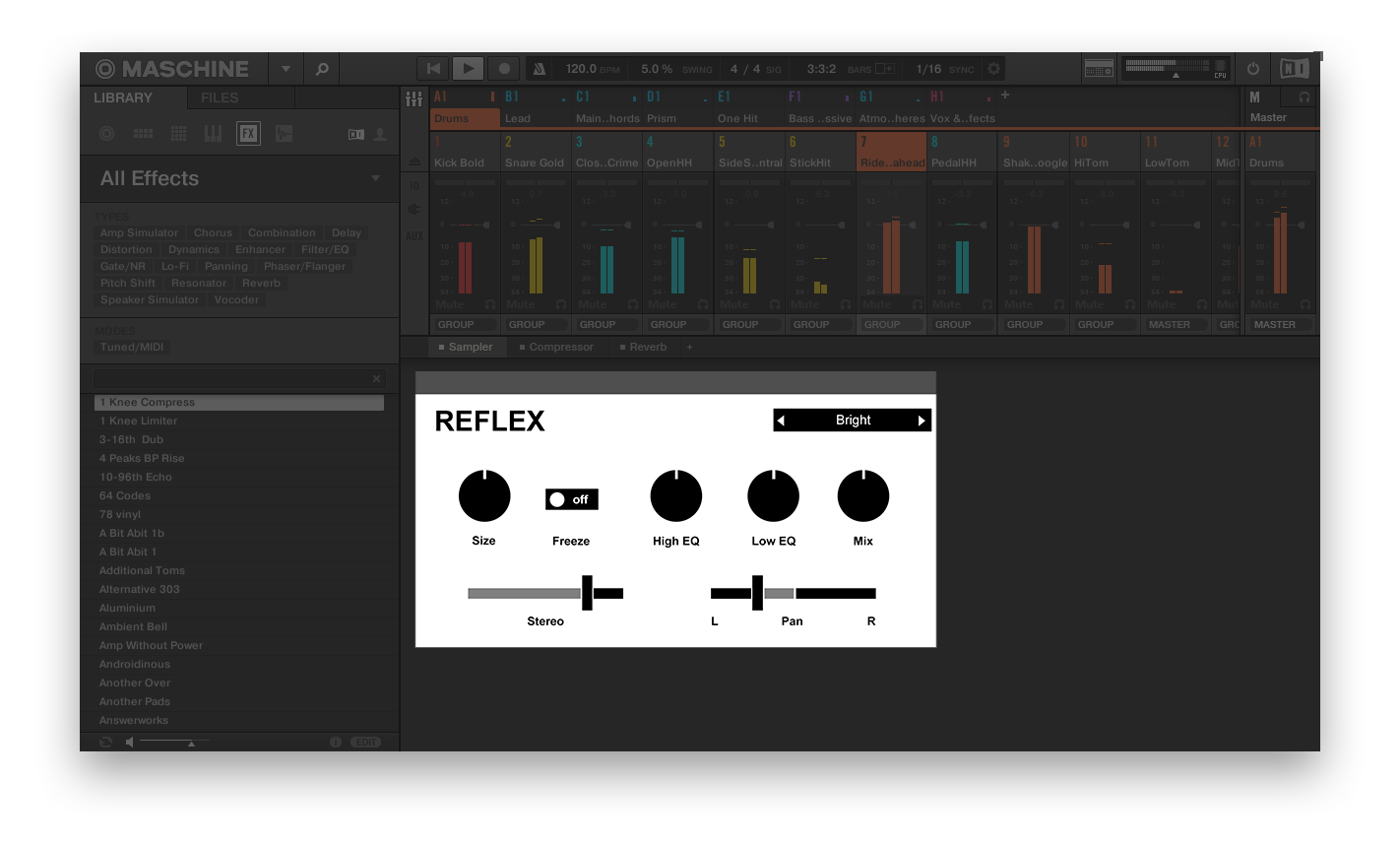Select the Samples waveform icon
1400x844 pixels.
coord(284,134)
